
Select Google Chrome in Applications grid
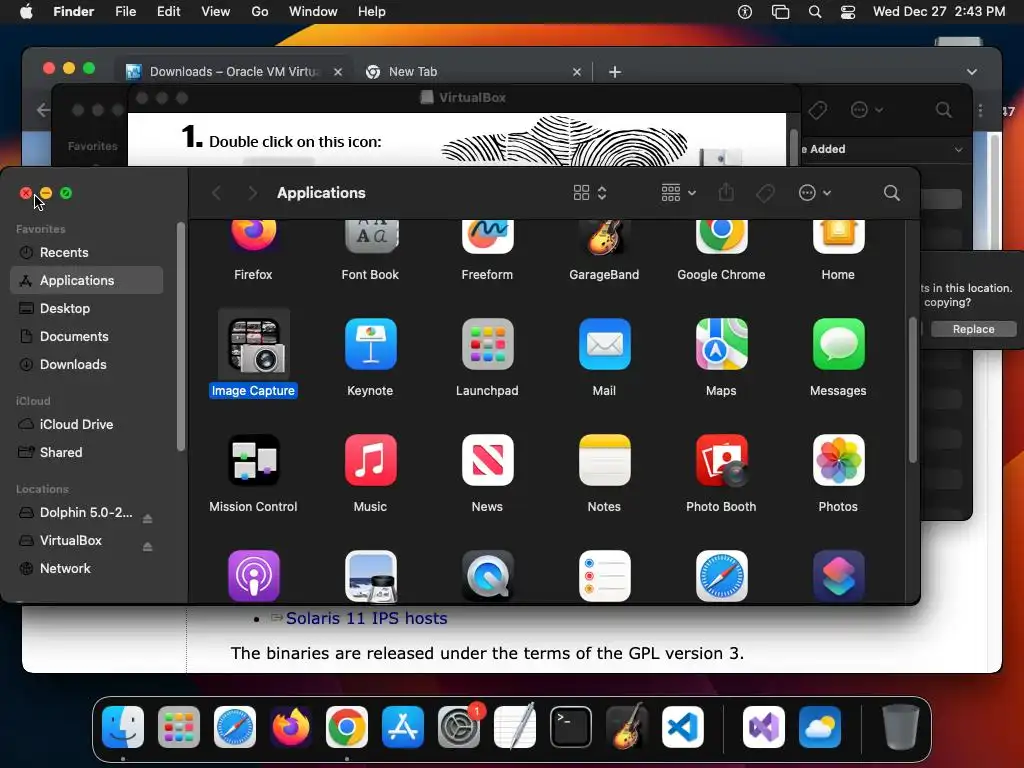pos(721,236)
